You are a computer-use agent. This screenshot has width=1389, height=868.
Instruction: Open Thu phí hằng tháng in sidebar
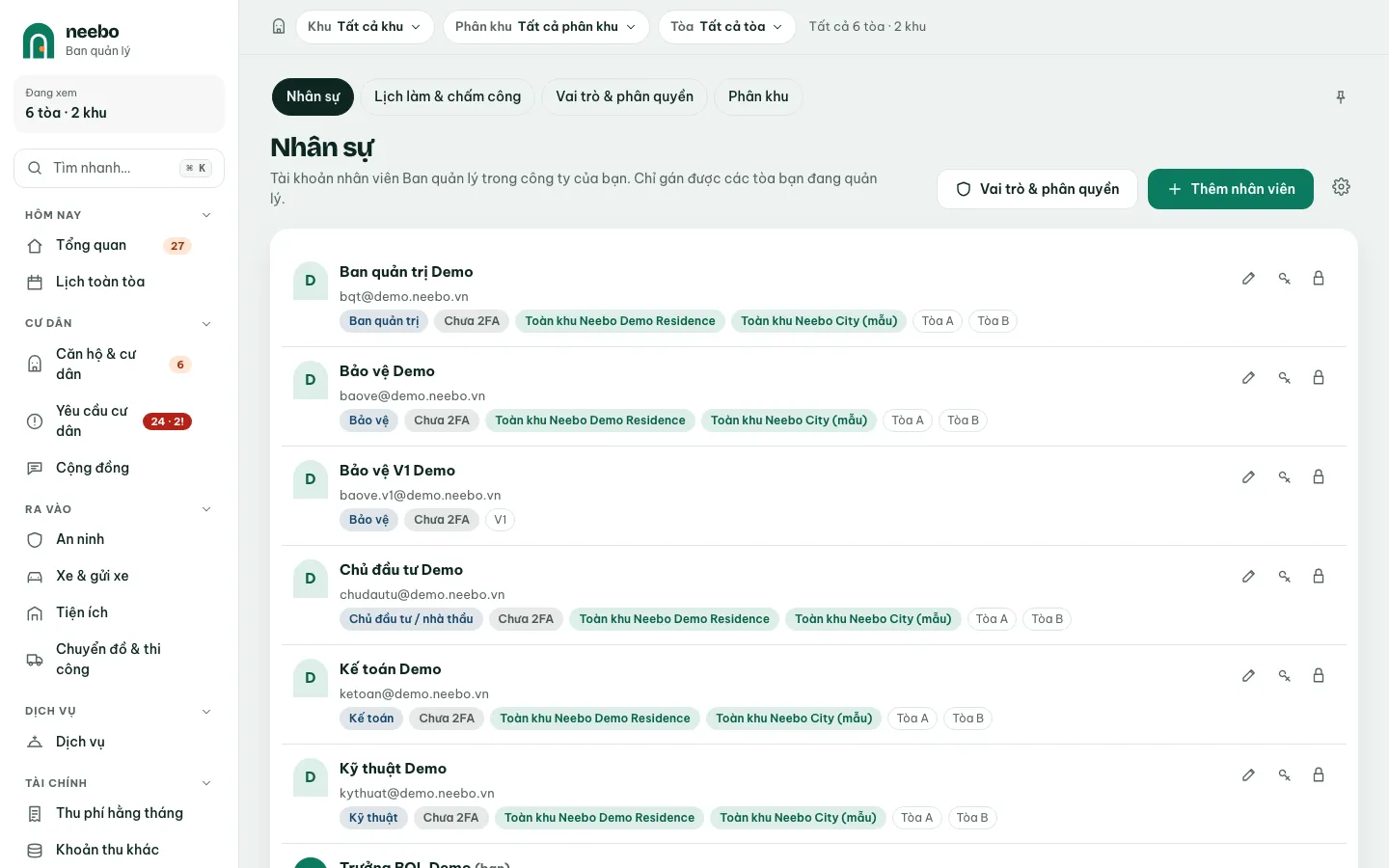tap(119, 813)
